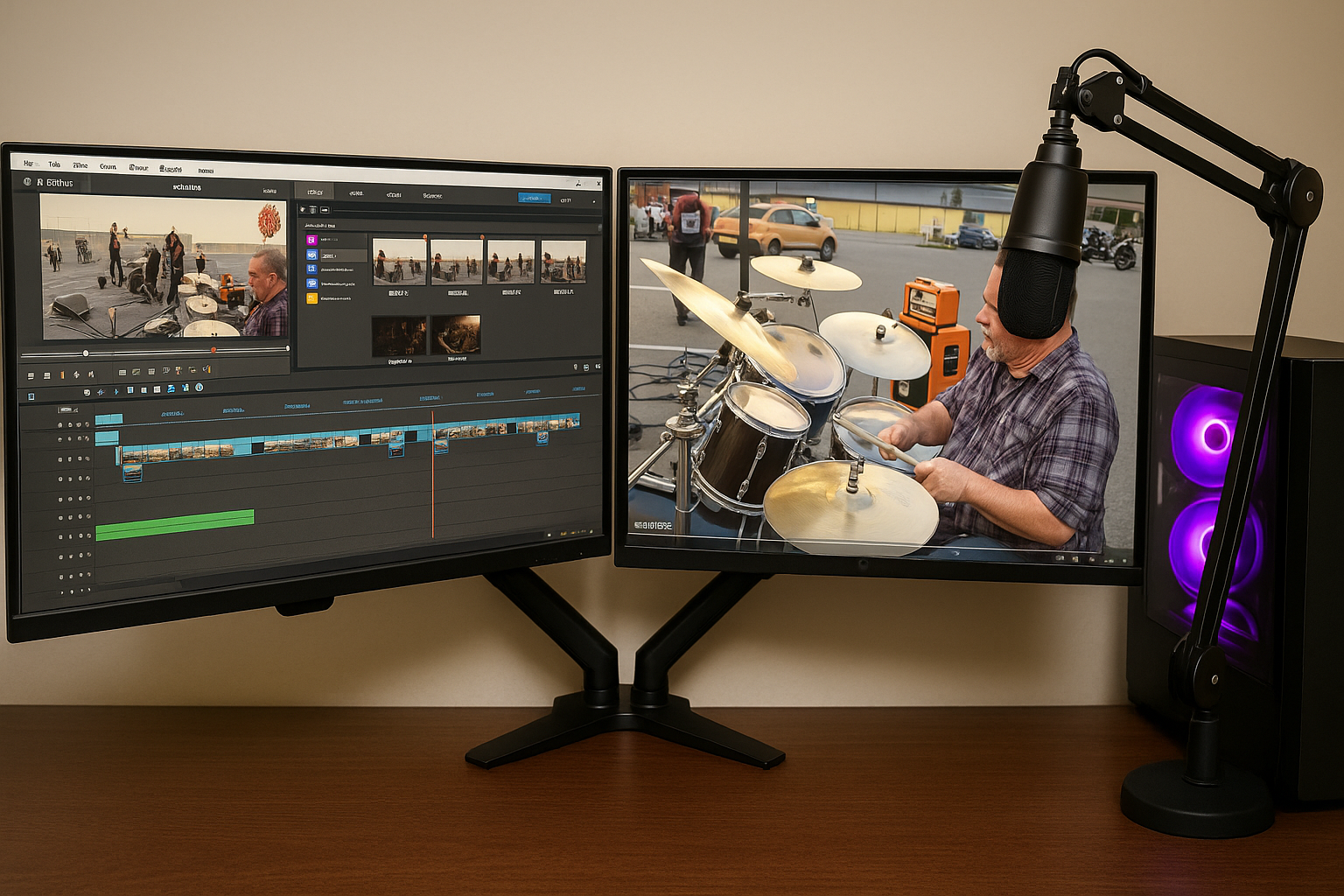1344x896 pixels.
Task: Click the yellow icon in the media list
Action: 311,298
